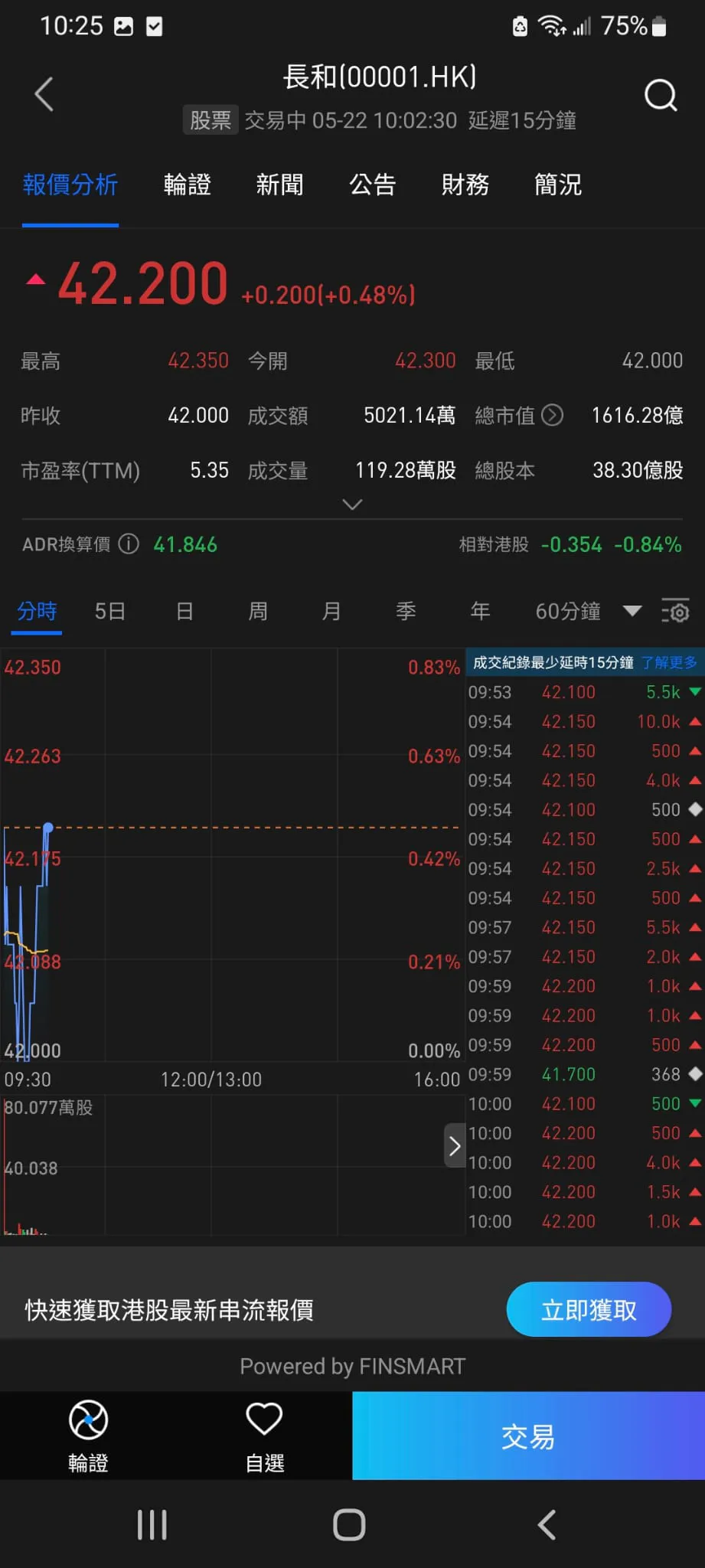Tap the info icon beside ADR換算價
This screenshot has height=1568, width=705.
[129, 544]
